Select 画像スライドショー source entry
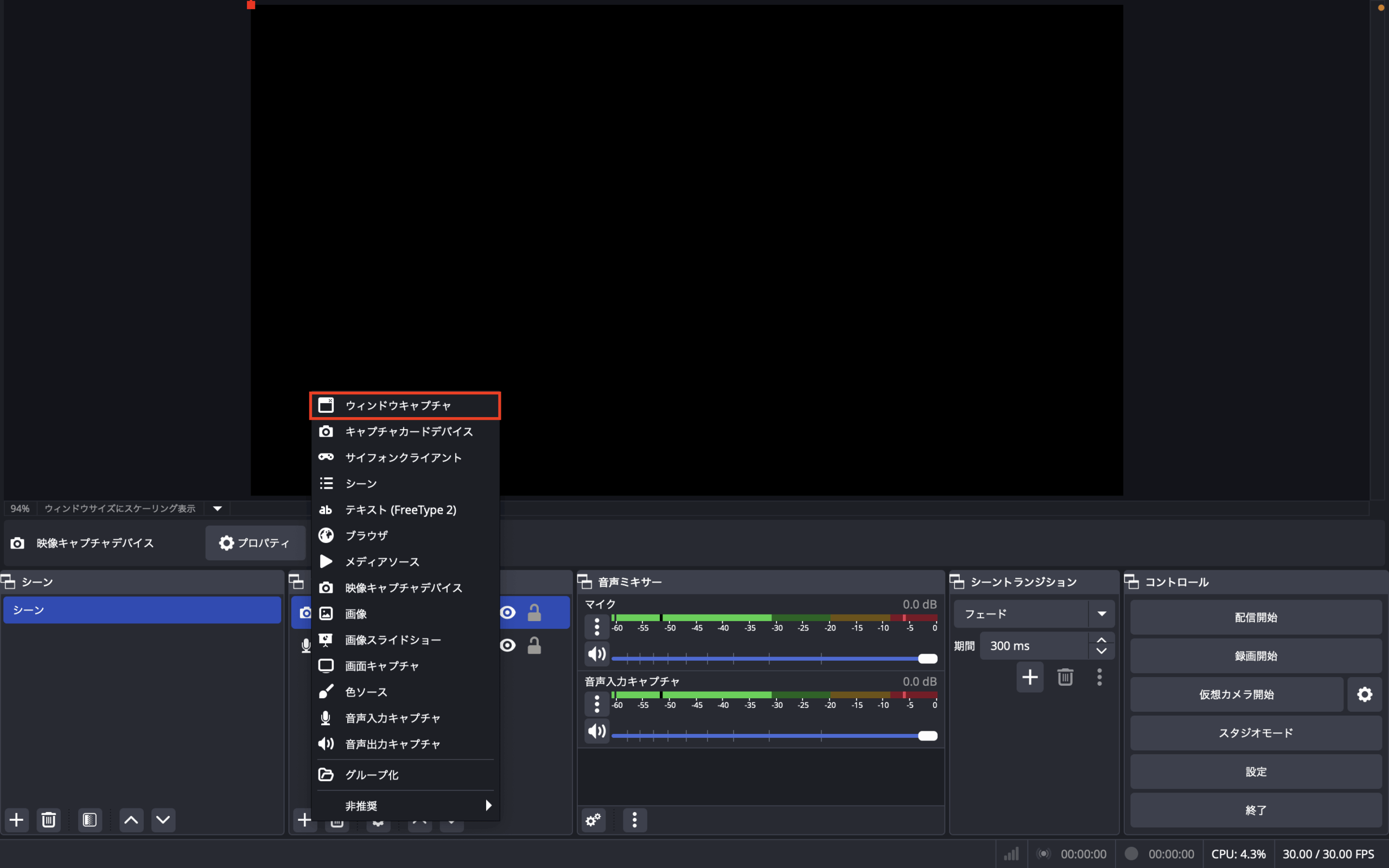Viewport: 1389px width, 868px height. [x=405, y=640]
